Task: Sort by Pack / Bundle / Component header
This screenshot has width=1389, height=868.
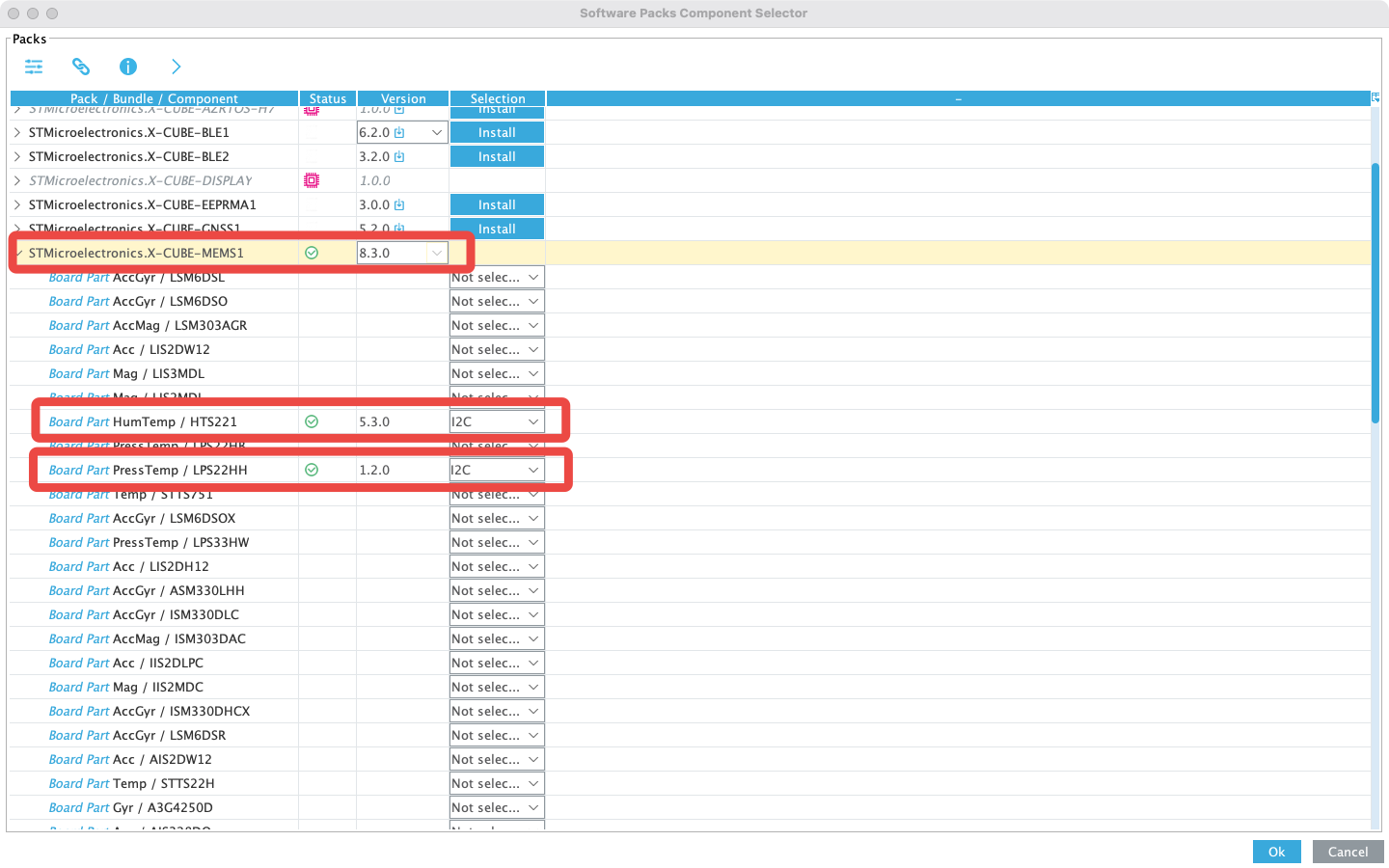Action: coord(154,98)
